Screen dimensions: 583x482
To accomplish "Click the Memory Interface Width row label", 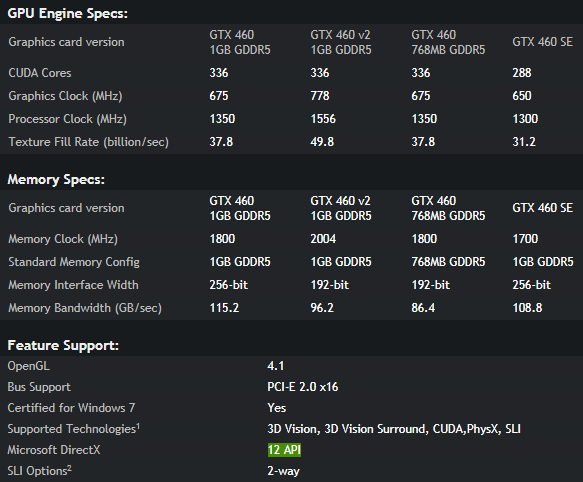I will coord(73,285).
